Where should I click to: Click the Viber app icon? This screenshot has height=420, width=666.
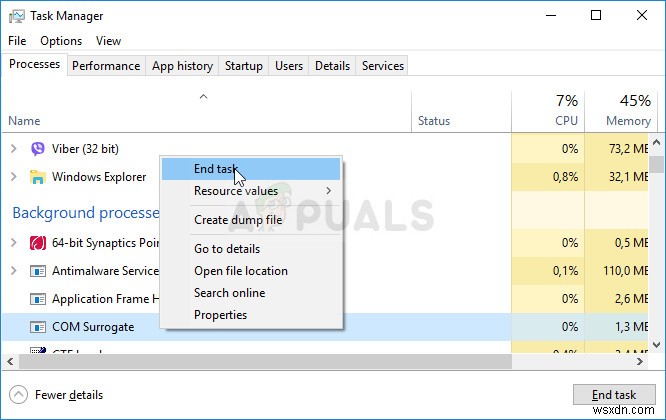pyautogui.click(x=38, y=149)
